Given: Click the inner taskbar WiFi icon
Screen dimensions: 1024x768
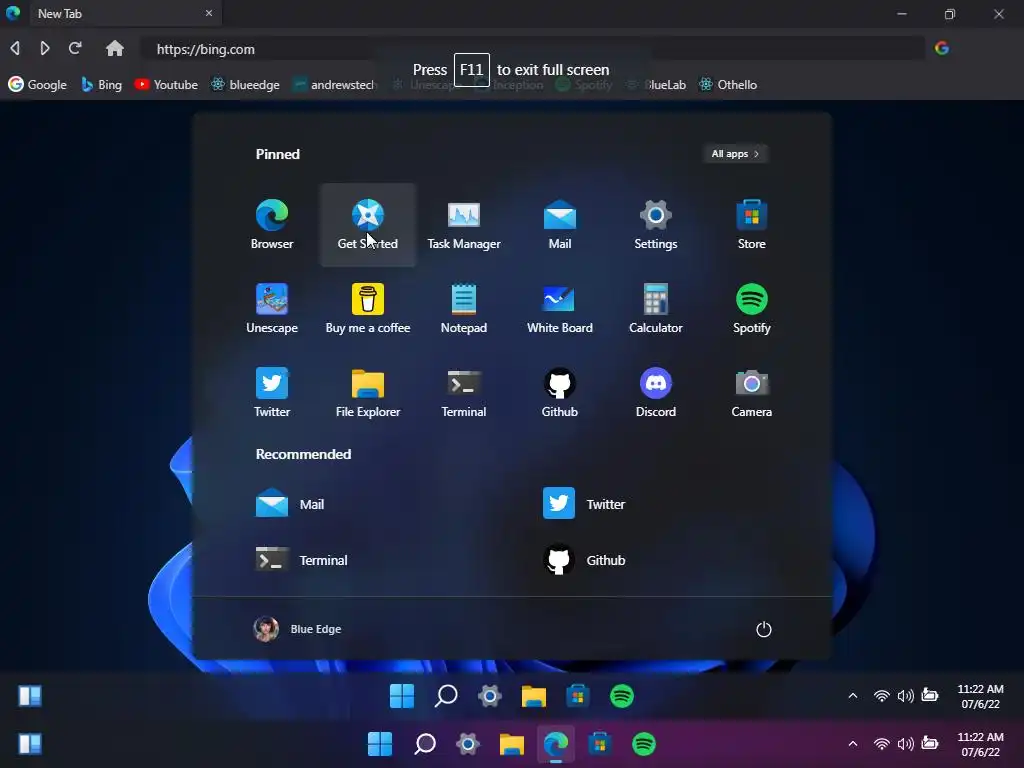Looking at the screenshot, I should 882,696.
